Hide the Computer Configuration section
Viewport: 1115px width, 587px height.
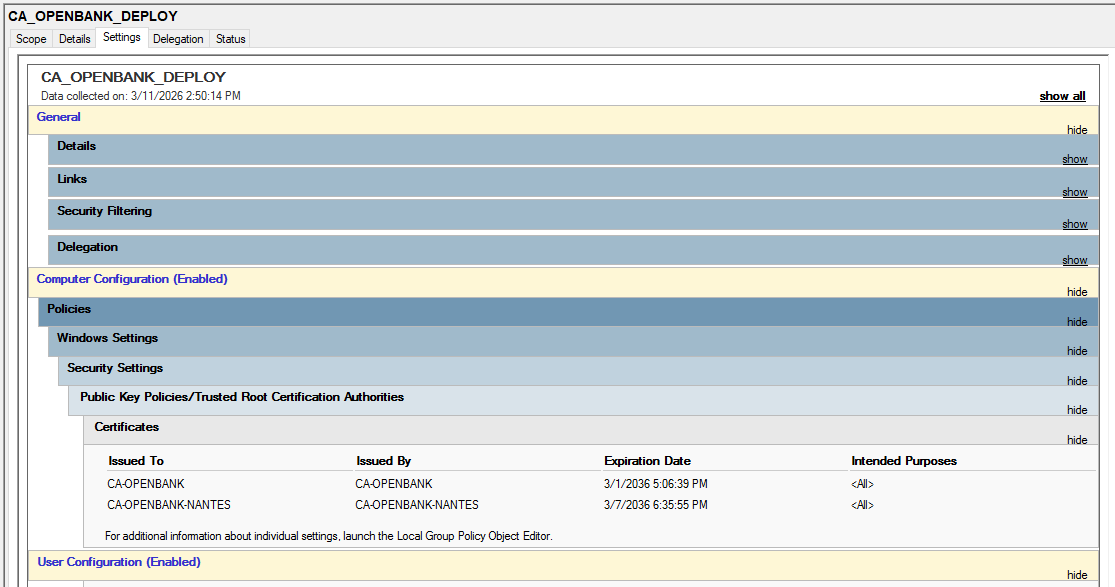1077,292
